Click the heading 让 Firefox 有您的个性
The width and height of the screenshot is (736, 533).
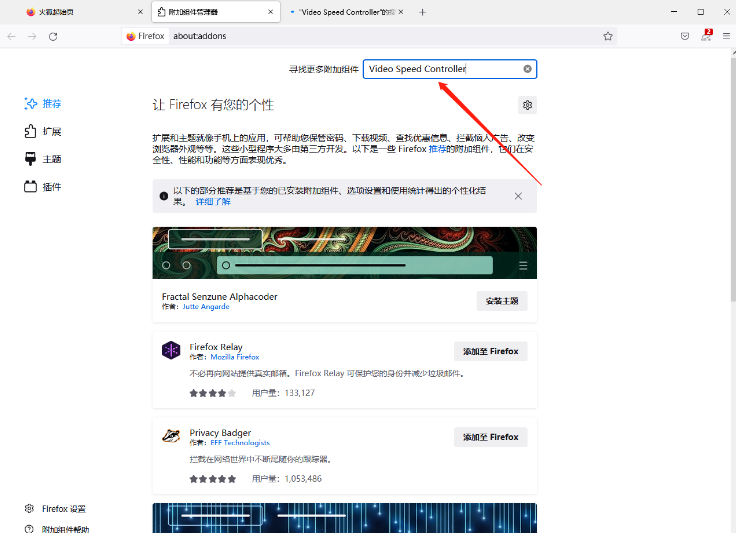213,105
